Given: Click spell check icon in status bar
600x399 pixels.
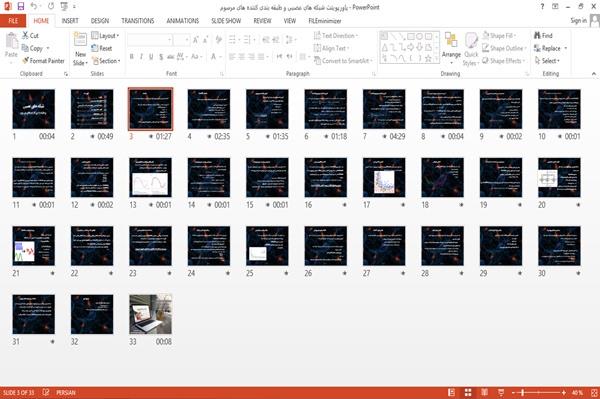Looking at the screenshot, I should pyautogui.click(x=46, y=392).
